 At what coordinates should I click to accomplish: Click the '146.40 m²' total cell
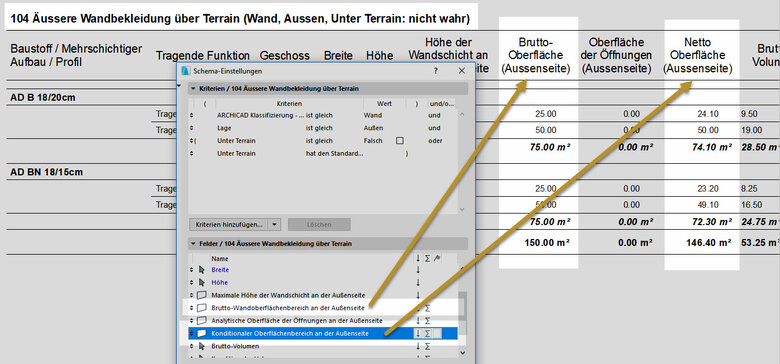(x=709, y=243)
